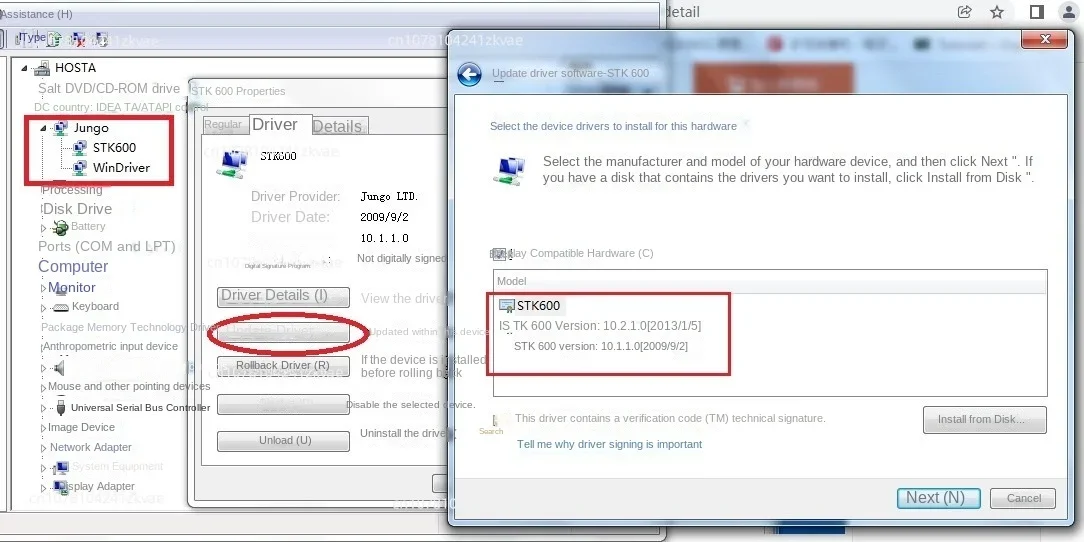Viewport: 1084px width, 542px height.
Task: Open 'Tell me why driver signing is important'
Action: click(609, 445)
